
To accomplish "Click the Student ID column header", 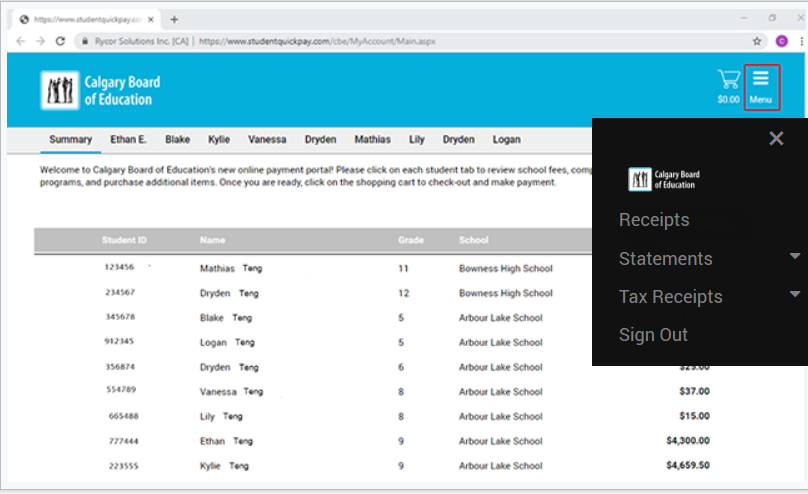I will pyautogui.click(x=124, y=240).
